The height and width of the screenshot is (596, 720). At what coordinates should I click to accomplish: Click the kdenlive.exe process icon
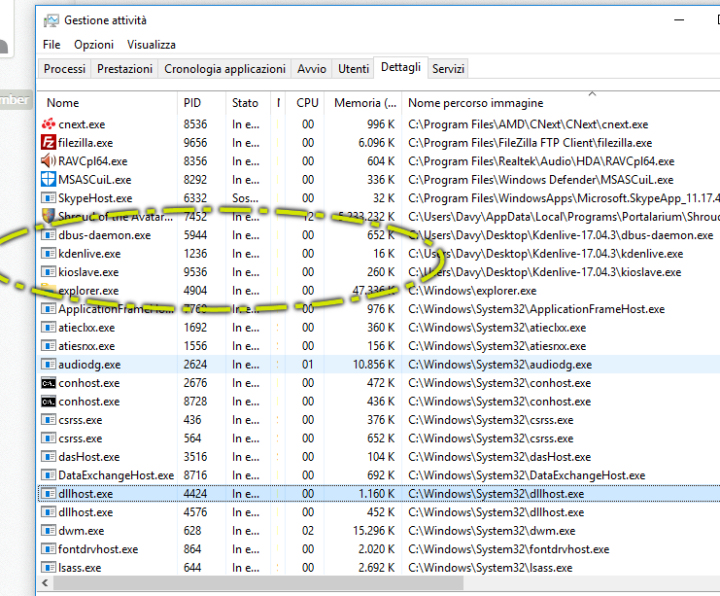click(x=48, y=253)
